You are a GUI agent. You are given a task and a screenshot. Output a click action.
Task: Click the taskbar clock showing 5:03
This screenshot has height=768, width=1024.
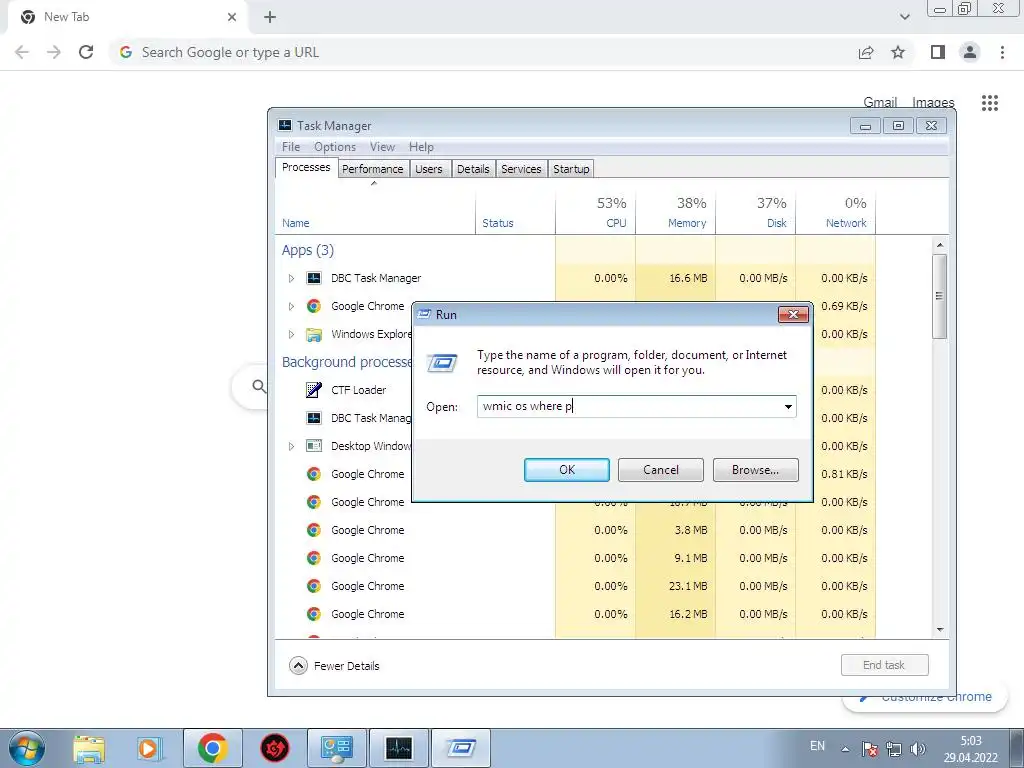(x=970, y=748)
